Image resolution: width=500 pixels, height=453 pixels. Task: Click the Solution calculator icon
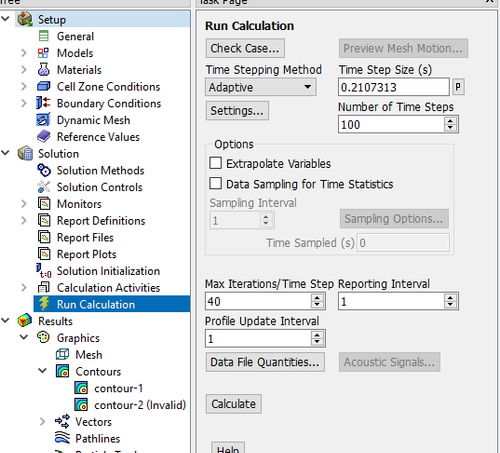[x=25, y=153]
